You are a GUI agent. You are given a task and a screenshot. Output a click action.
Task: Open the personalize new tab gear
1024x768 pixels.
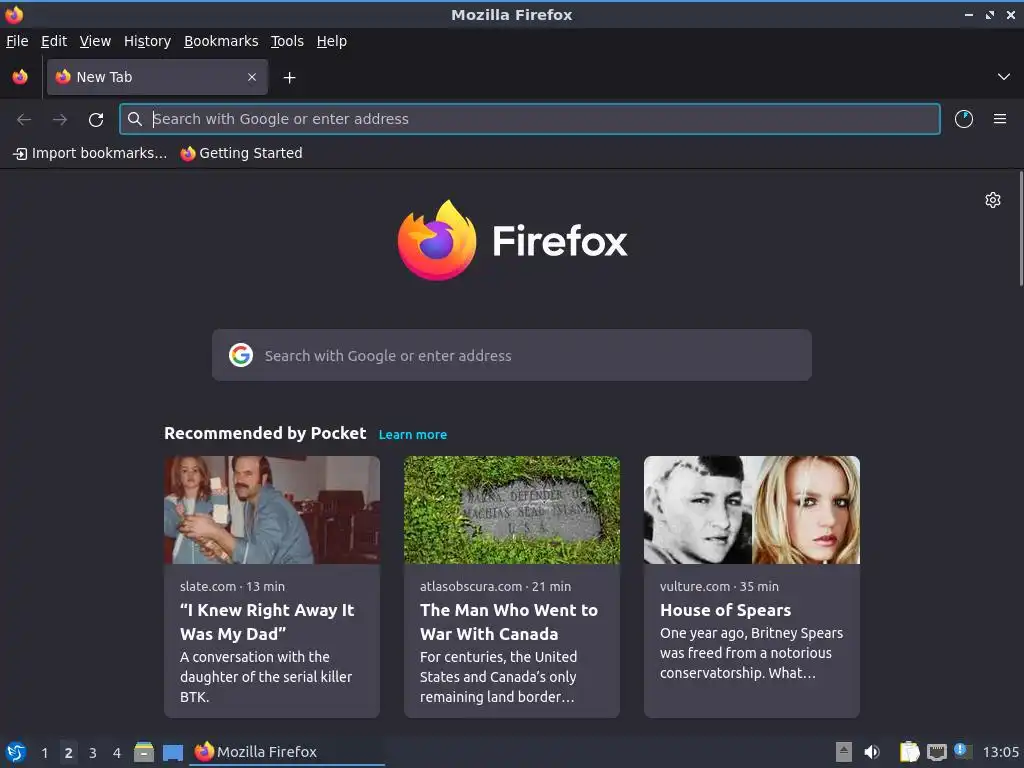(x=993, y=200)
